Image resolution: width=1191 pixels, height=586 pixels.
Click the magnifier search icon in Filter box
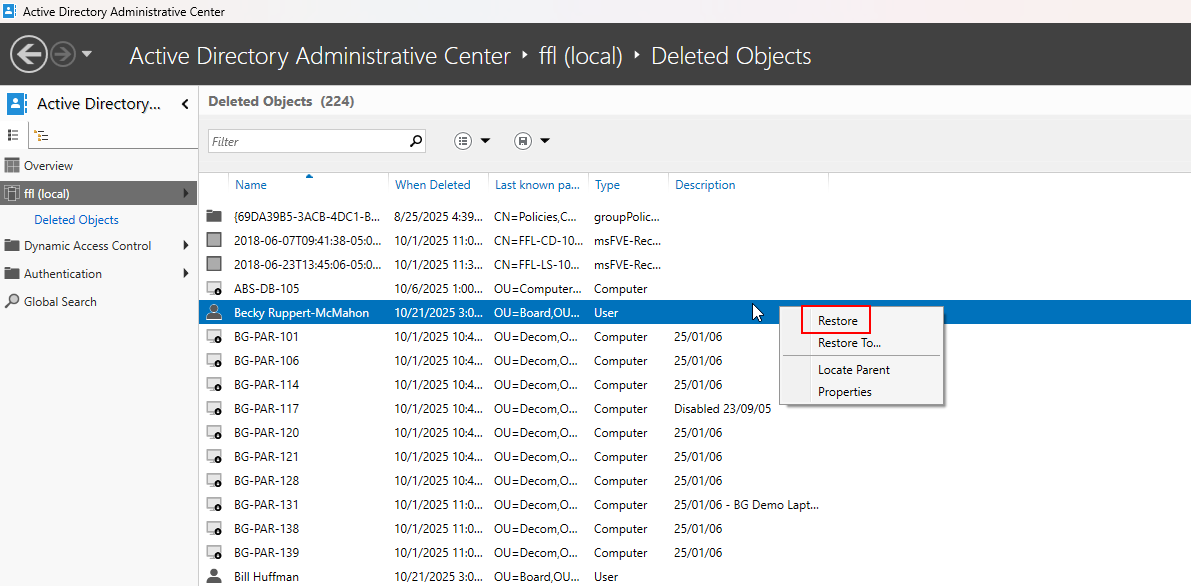tap(415, 141)
